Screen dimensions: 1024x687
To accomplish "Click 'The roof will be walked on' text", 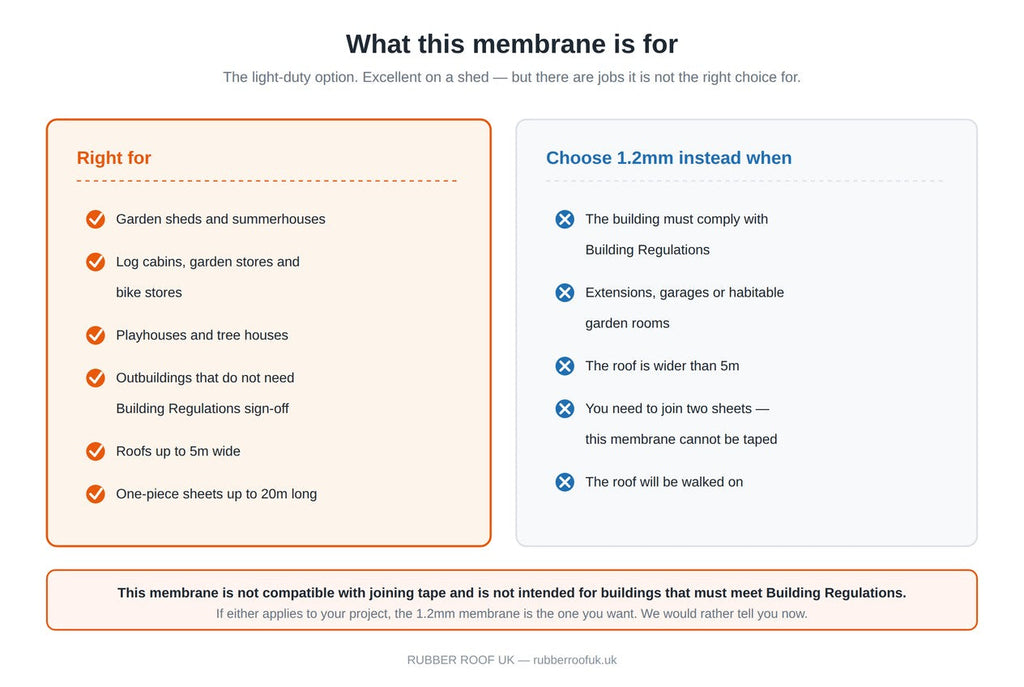I will (x=664, y=482).
